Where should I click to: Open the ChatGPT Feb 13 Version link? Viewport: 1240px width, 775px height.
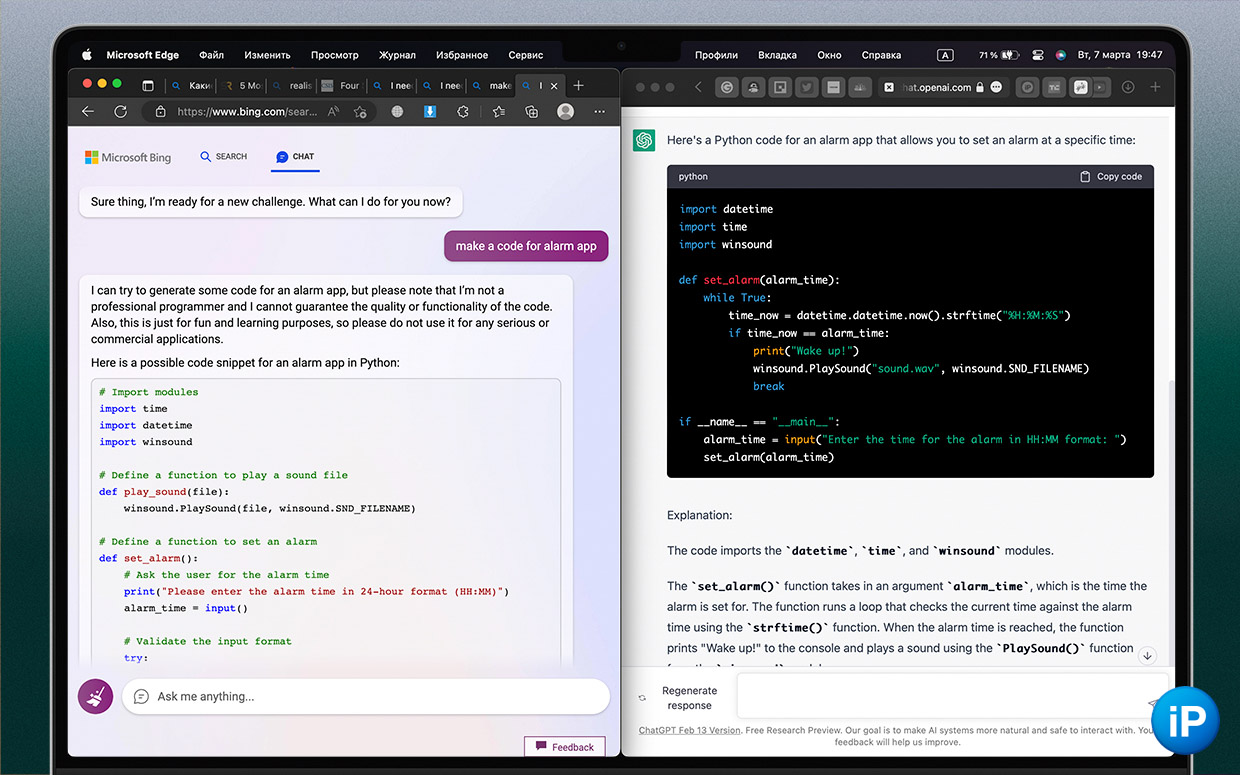(x=690, y=730)
